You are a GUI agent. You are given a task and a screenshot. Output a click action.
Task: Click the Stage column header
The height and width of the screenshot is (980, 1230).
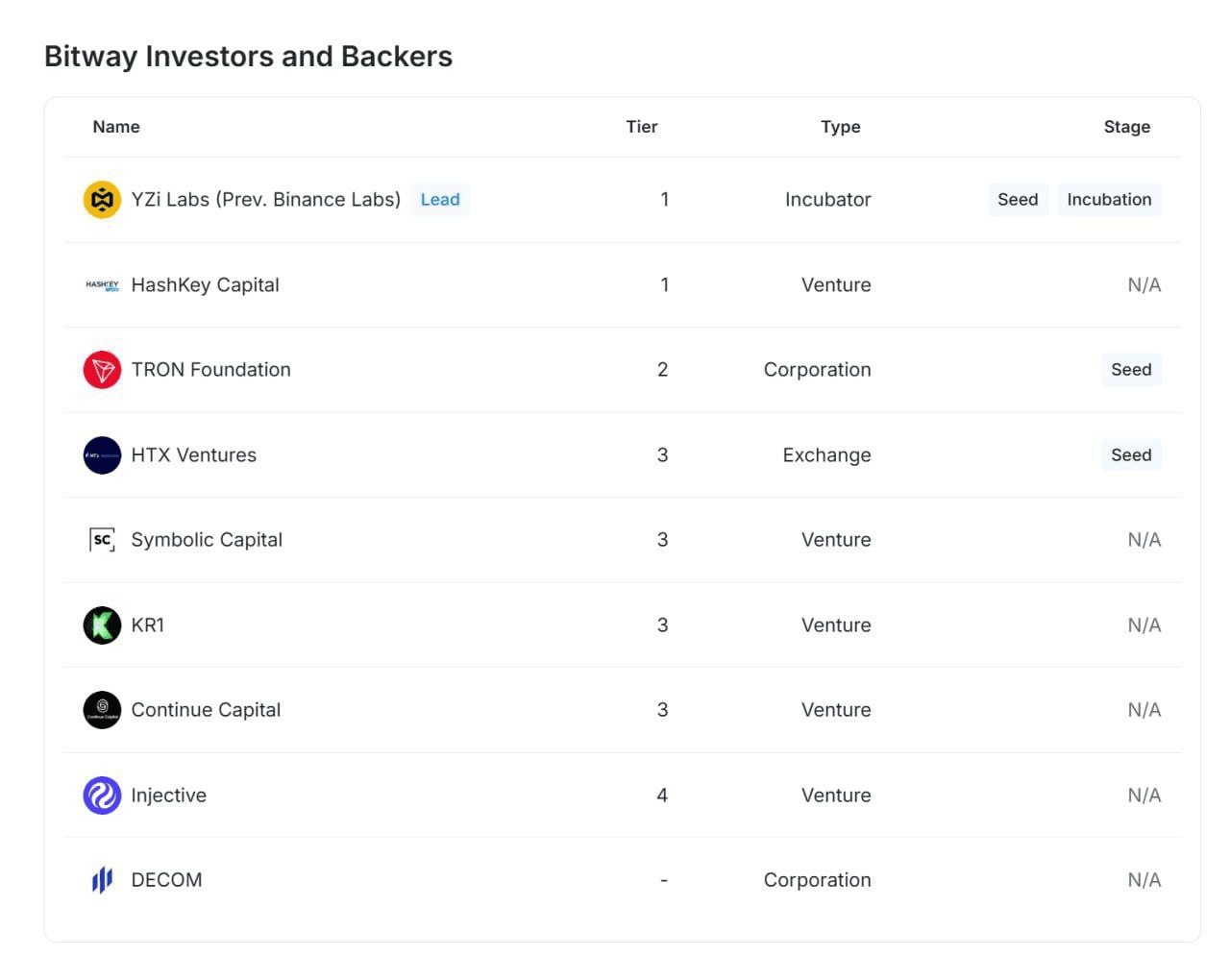click(1126, 127)
